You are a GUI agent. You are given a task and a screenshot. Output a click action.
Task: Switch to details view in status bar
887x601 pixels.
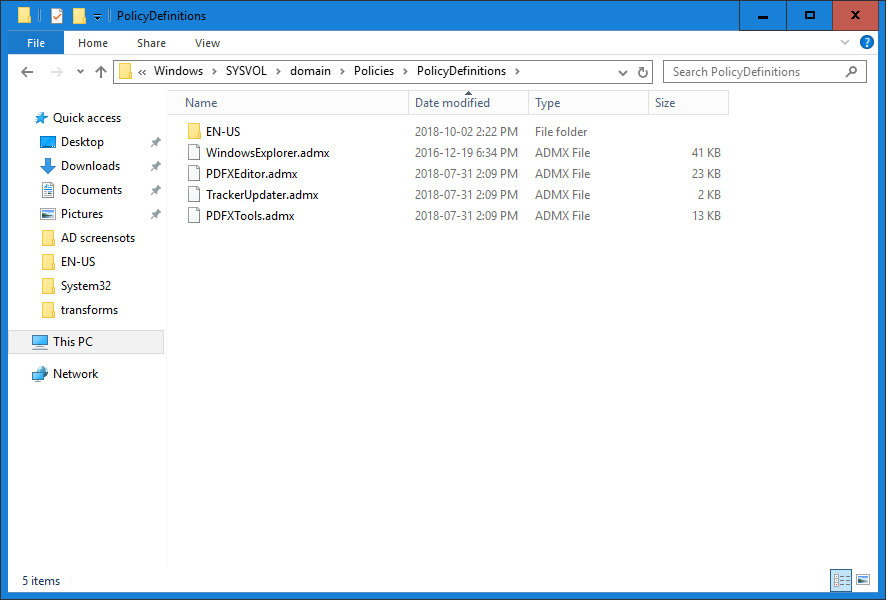(841, 580)
